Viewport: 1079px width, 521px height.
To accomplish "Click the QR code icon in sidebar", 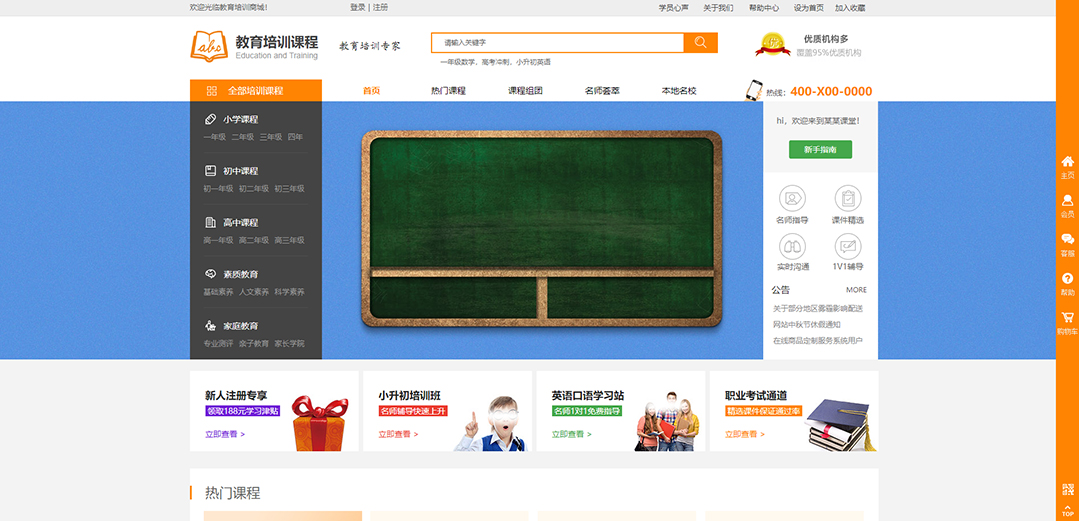I will (1067, 490).
